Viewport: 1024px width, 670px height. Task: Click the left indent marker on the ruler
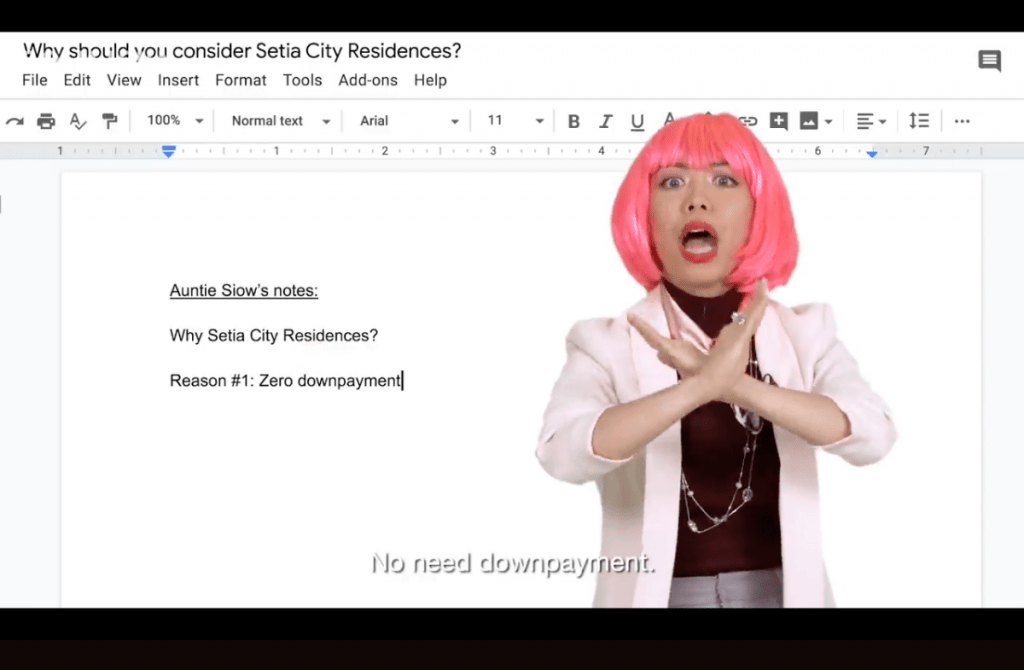pos(169,152)
